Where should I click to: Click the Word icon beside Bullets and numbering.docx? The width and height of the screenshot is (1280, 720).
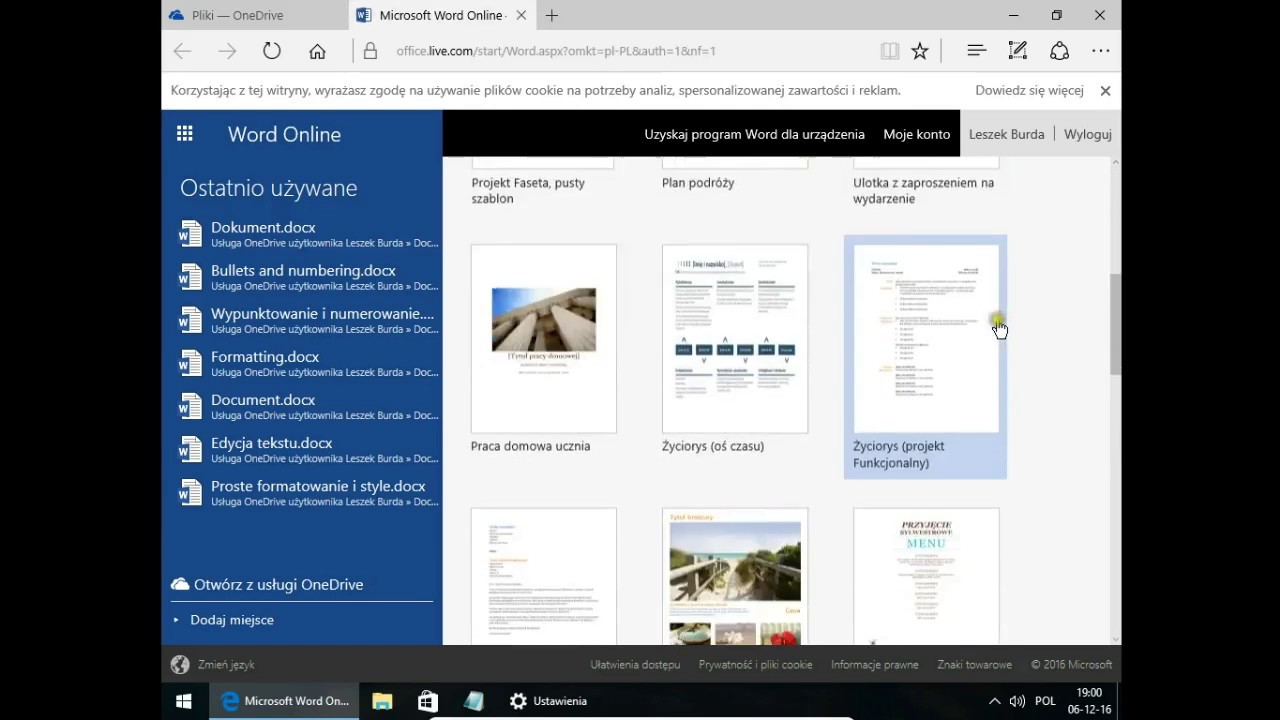coord(190,277)
